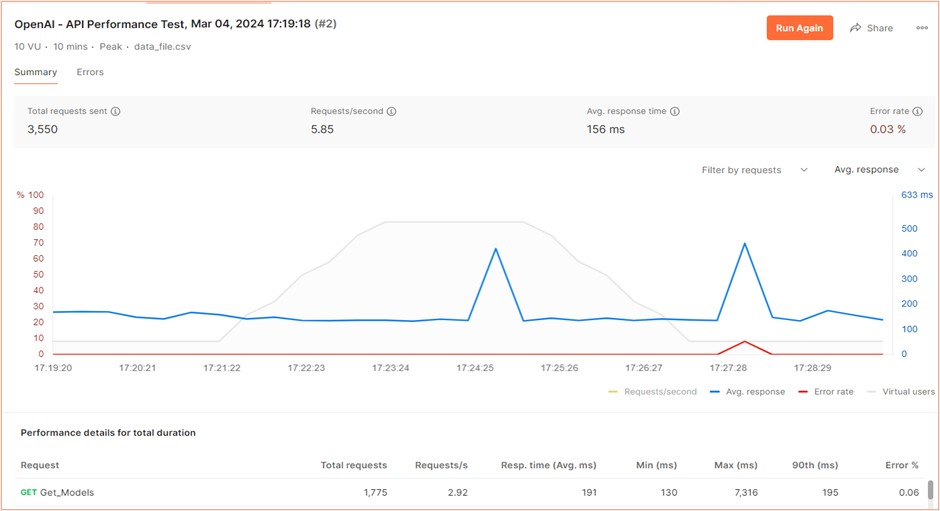Image resolution: width=940 pixels, height=511 pixels.
Task: Click the 7,316 max response cell
Action: tap(746, 492)
